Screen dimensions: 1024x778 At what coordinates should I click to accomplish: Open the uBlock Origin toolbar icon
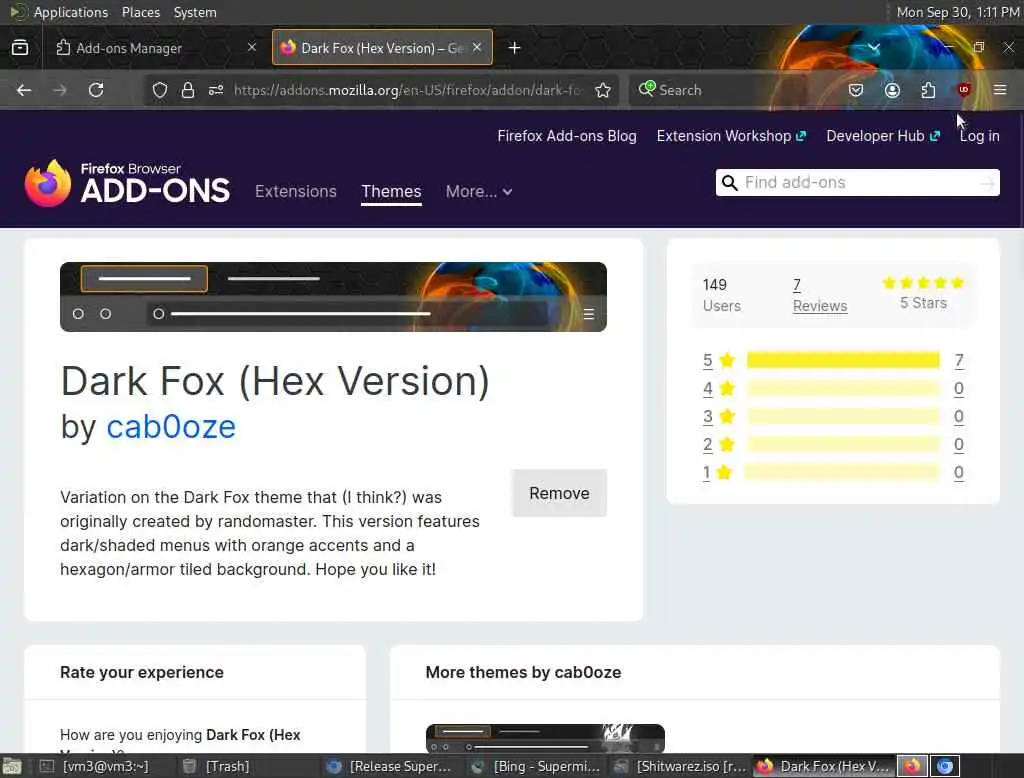(x=964, y=90)
